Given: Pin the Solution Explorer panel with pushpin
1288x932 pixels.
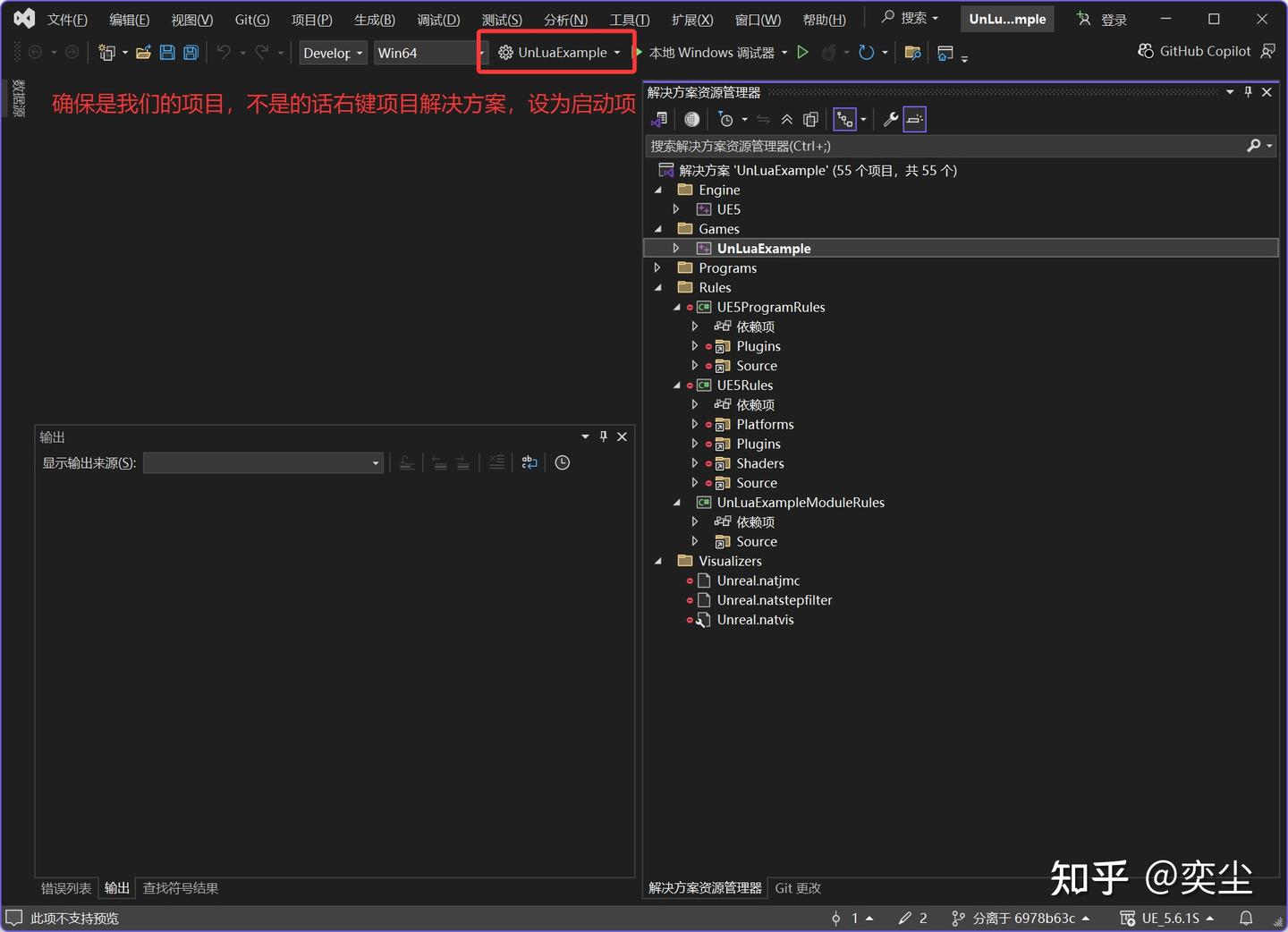Looking at the screenshot, I should 1249,92.
